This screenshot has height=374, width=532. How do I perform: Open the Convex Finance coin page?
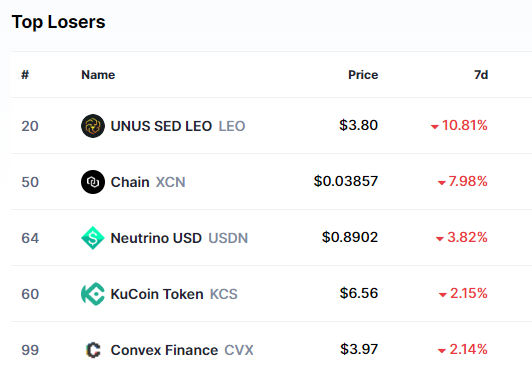[x=164, y=350]
